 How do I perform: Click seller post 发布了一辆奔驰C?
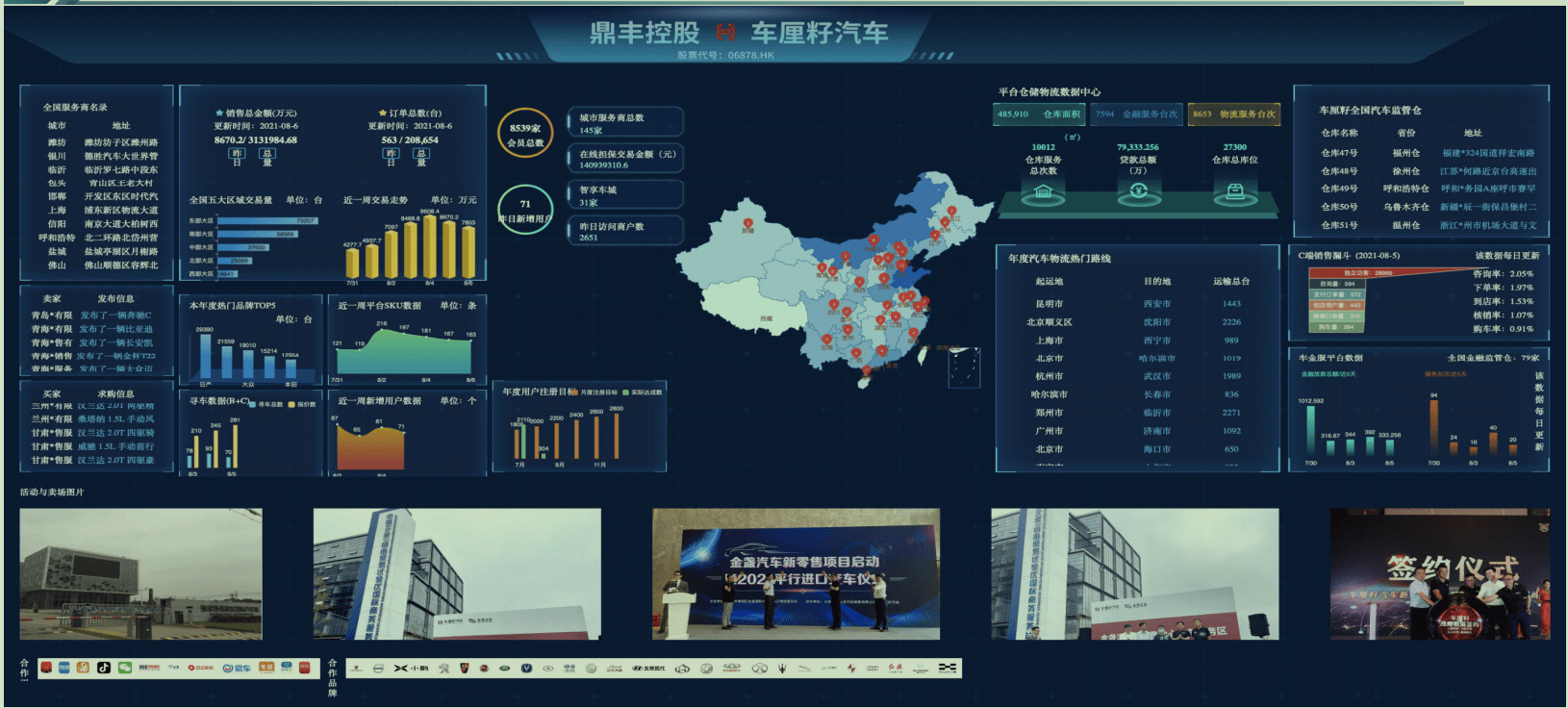pyautogui.click(x=115, y=316)
